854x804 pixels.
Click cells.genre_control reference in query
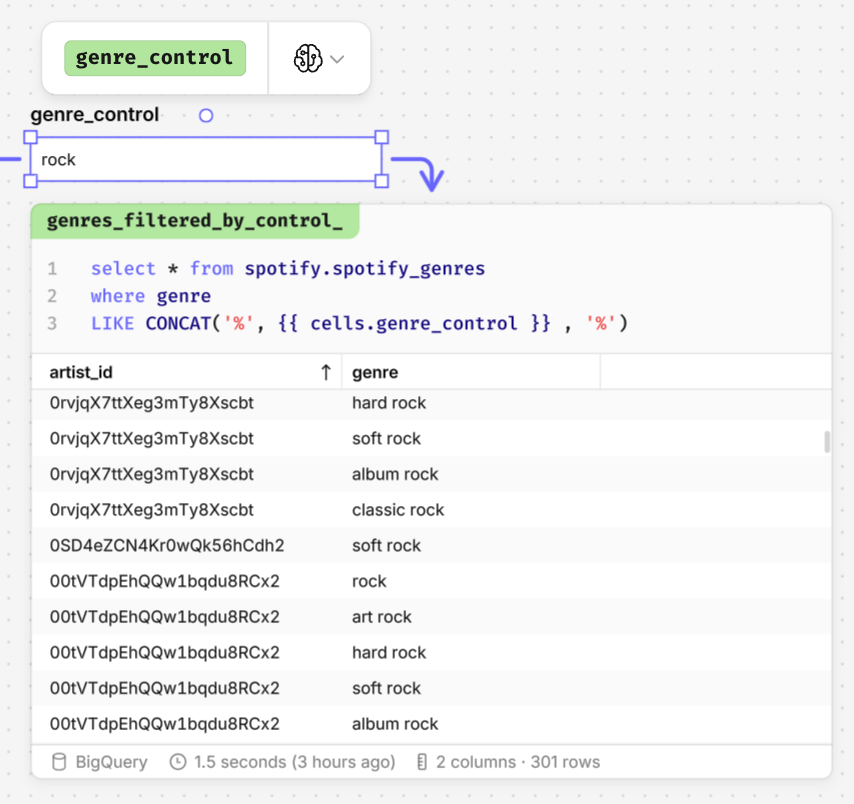click(413, 324)
